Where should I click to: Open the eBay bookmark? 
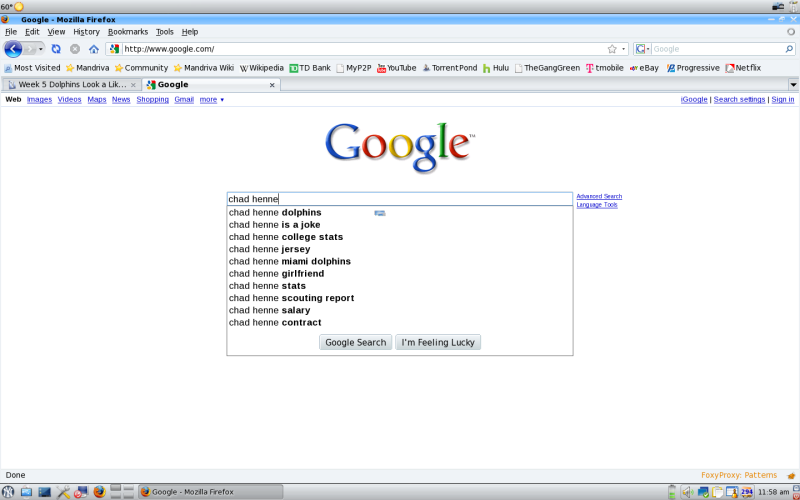tap(644, 68)
